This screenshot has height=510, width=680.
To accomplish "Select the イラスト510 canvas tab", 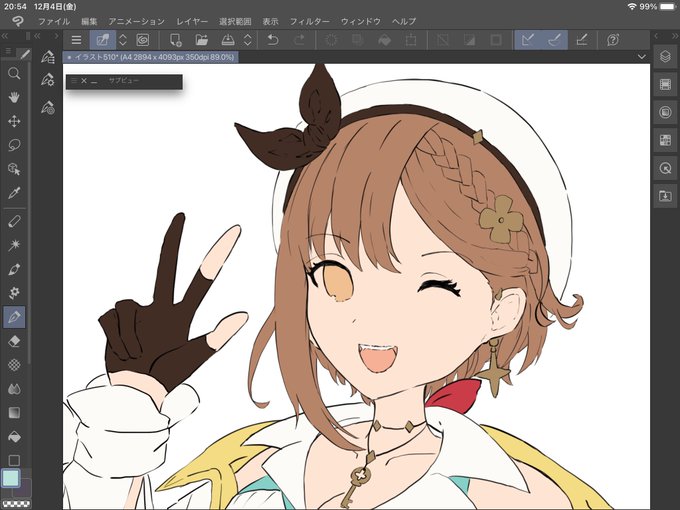I will tap(150, 57).
